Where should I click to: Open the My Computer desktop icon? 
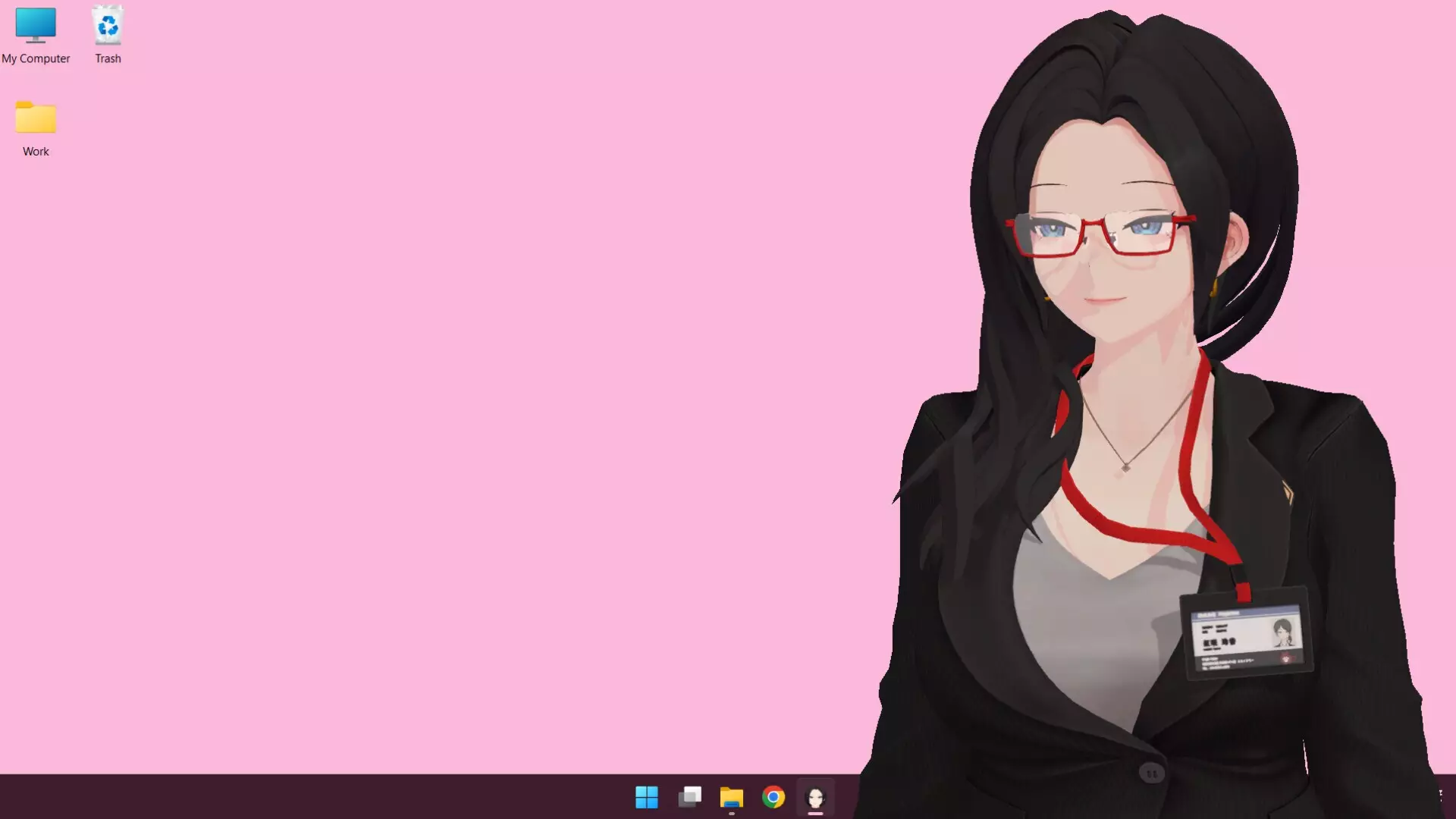[x=36, y=26]
